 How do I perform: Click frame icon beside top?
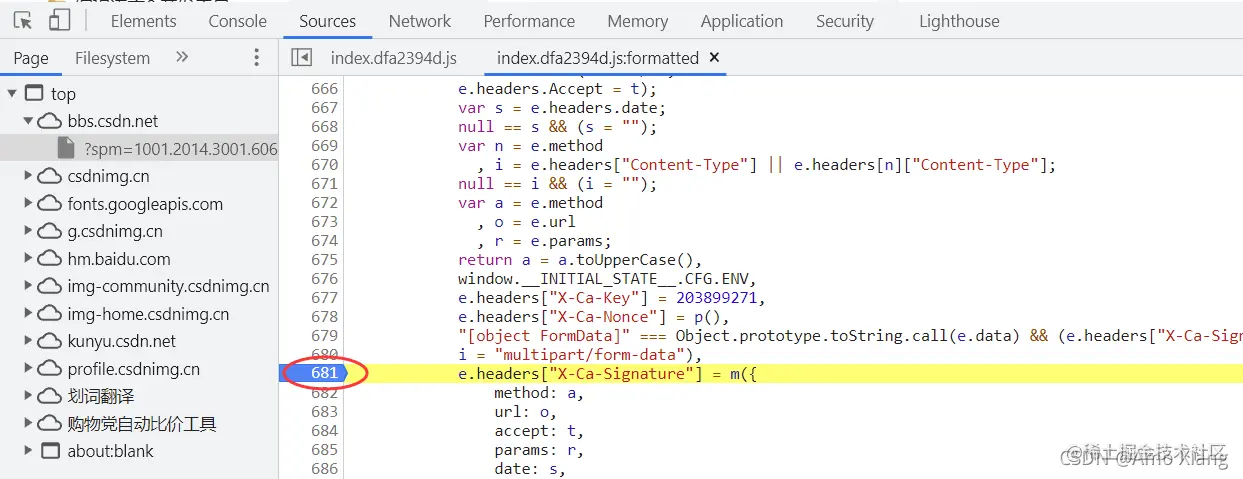point(33,94)
